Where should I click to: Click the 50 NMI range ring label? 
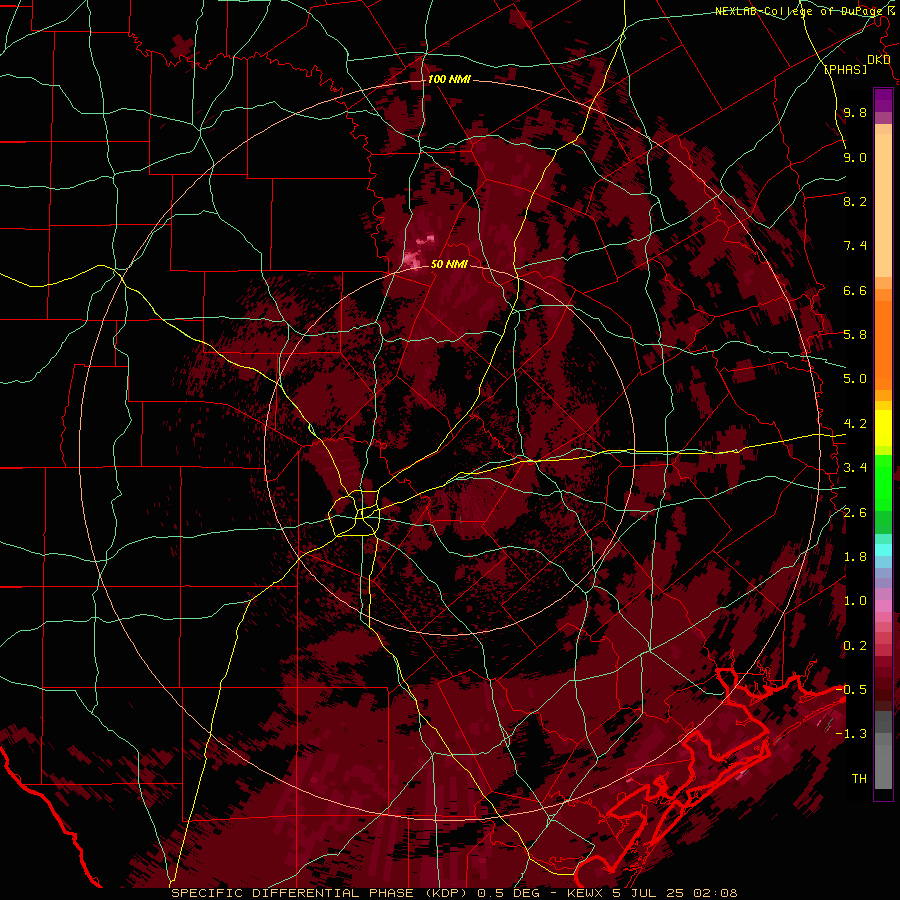[x=449, y=264]
